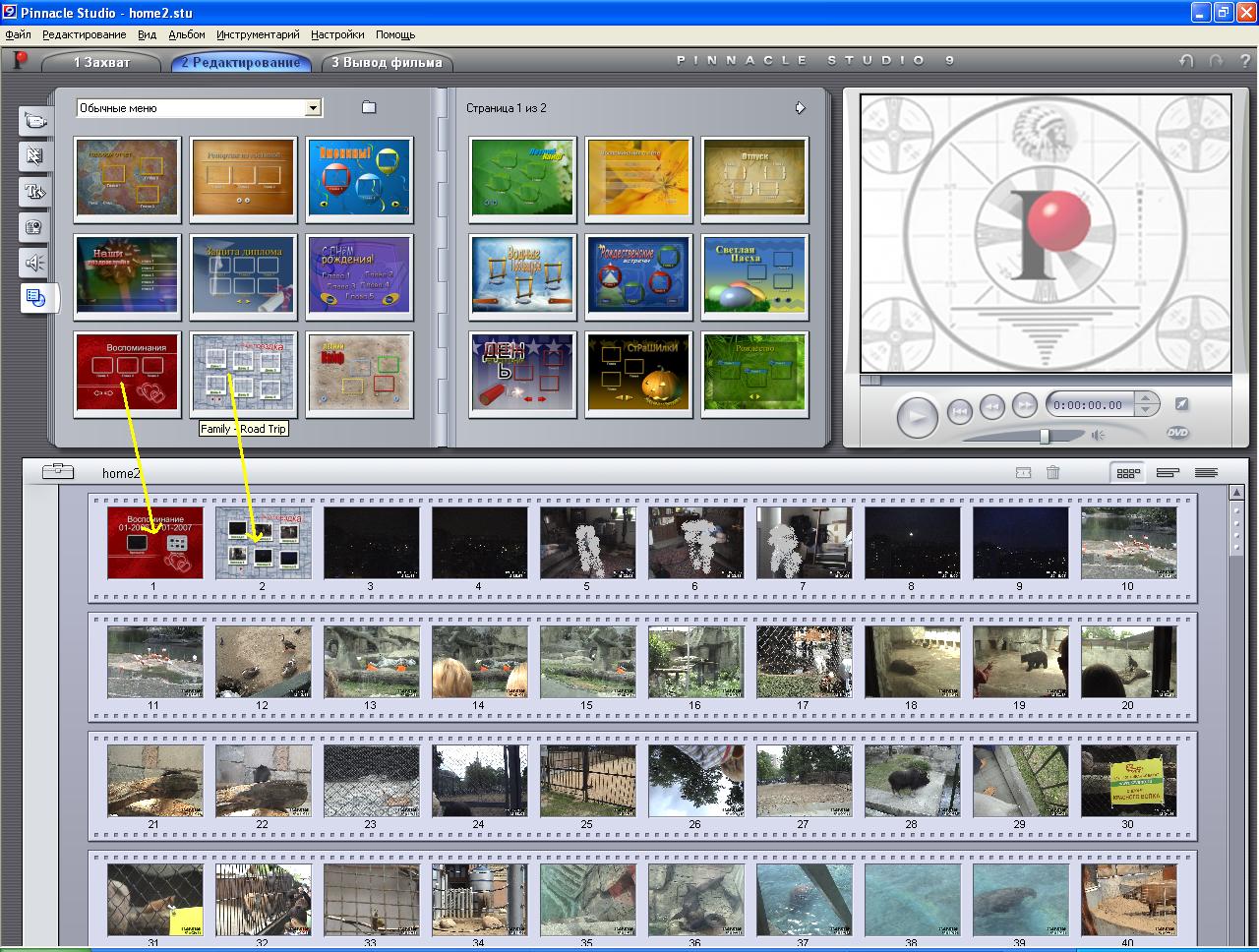The image size is (1259, 952).
Task: Select the Family - Road Trip menu
Action: 243,374
